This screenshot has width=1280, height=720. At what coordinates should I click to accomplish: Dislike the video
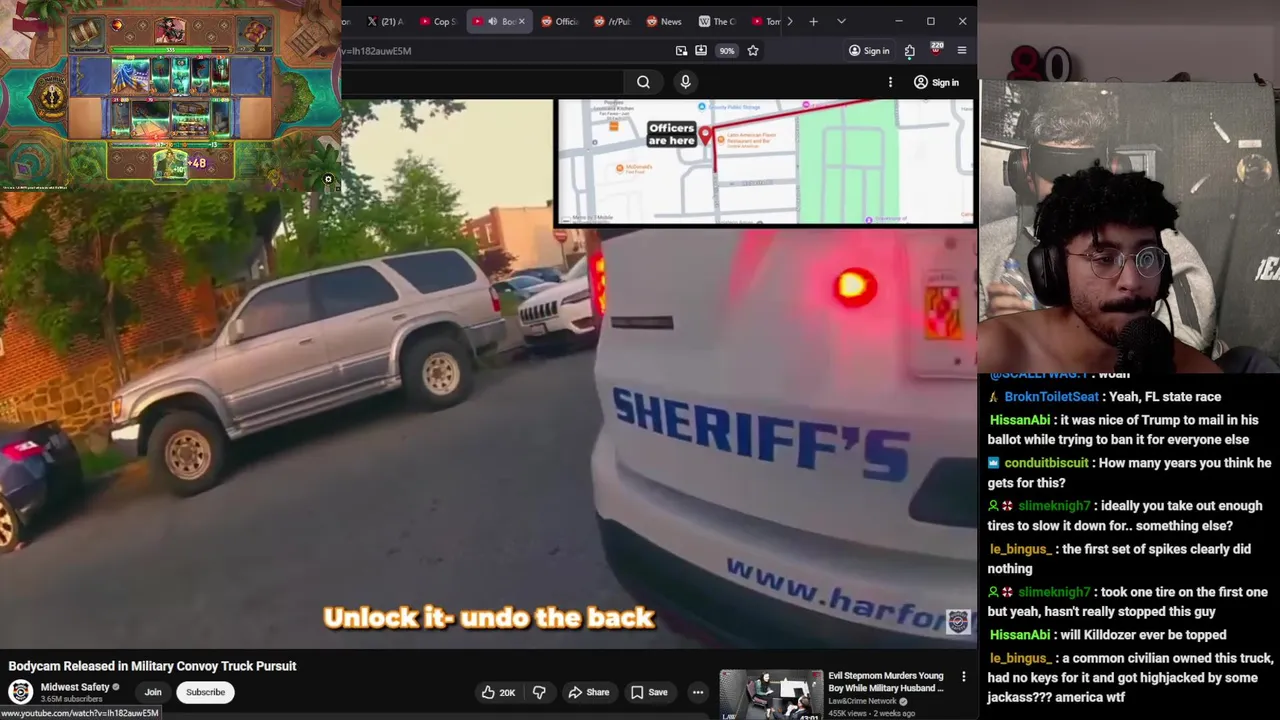coord(539,692)
